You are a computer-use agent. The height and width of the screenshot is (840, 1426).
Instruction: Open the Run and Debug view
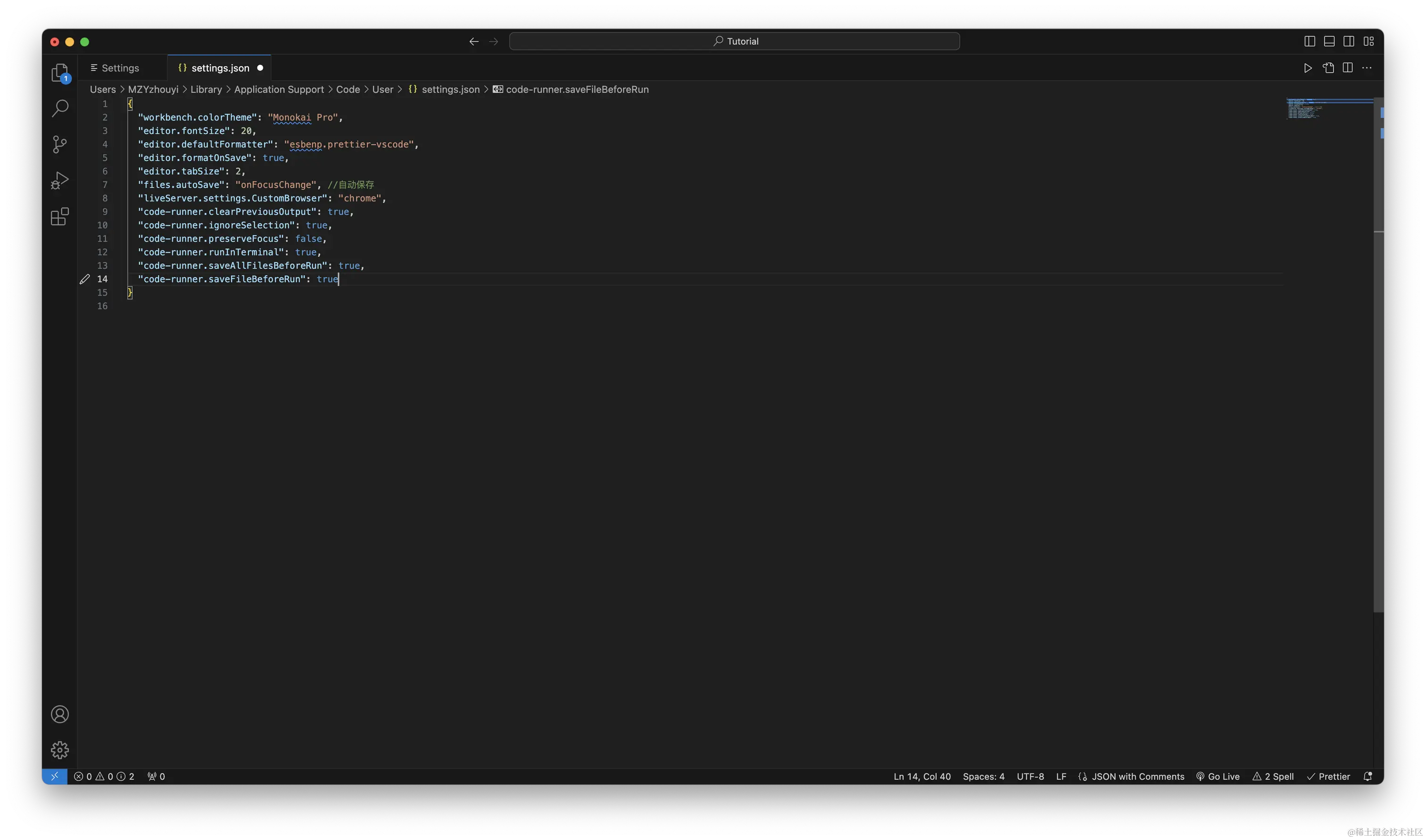tap(59, 180)
